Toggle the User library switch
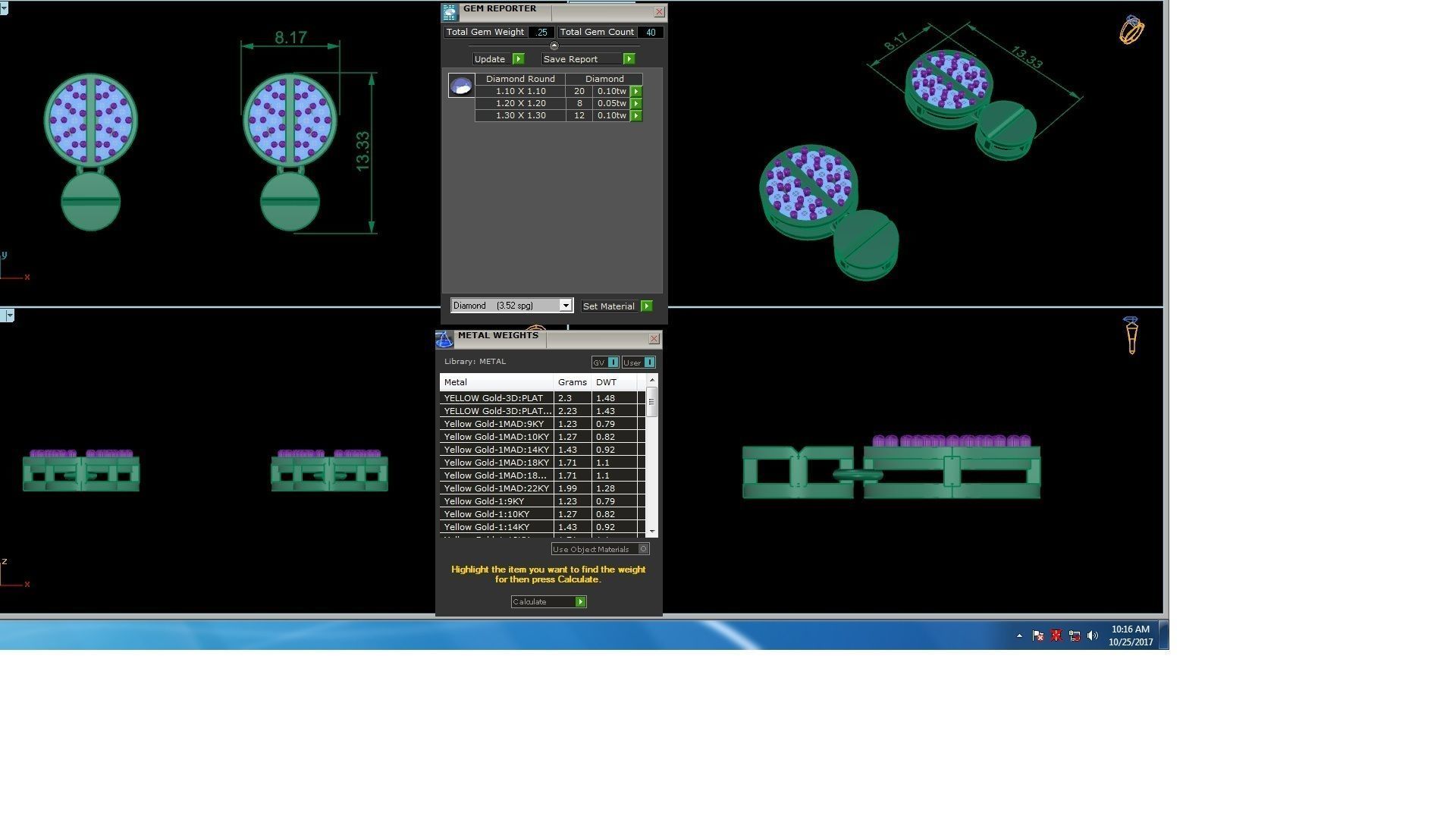Viewport: 1456px width, 819px height. coord(649,362)
